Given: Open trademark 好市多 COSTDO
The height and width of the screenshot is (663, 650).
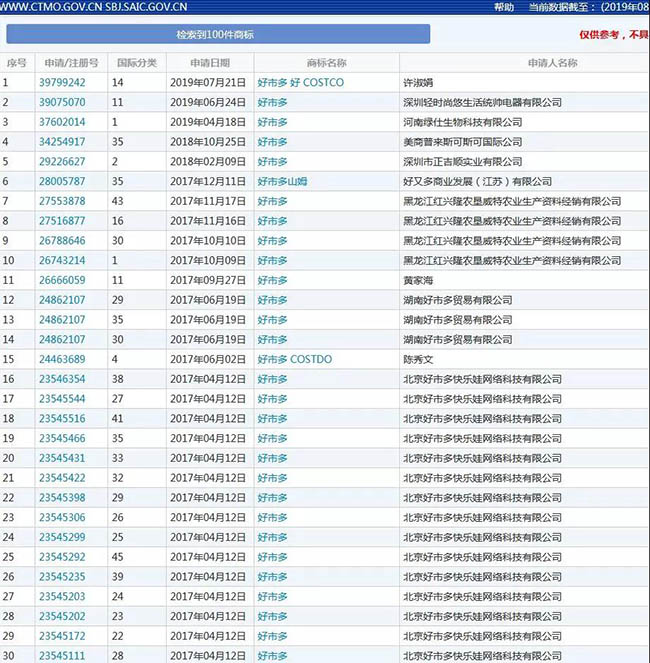Looking at the screenshot, I should tap(294, 359).
